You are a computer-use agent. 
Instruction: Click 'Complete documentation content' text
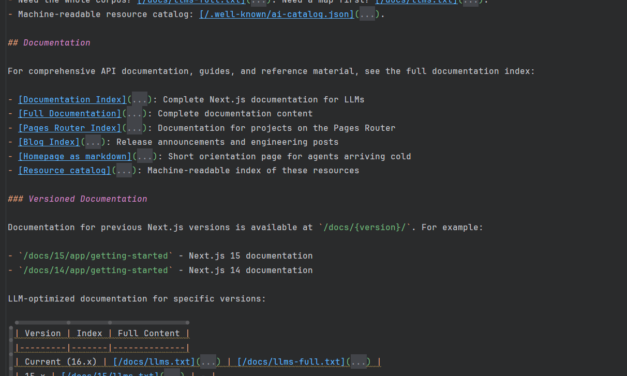coord(235,114)
